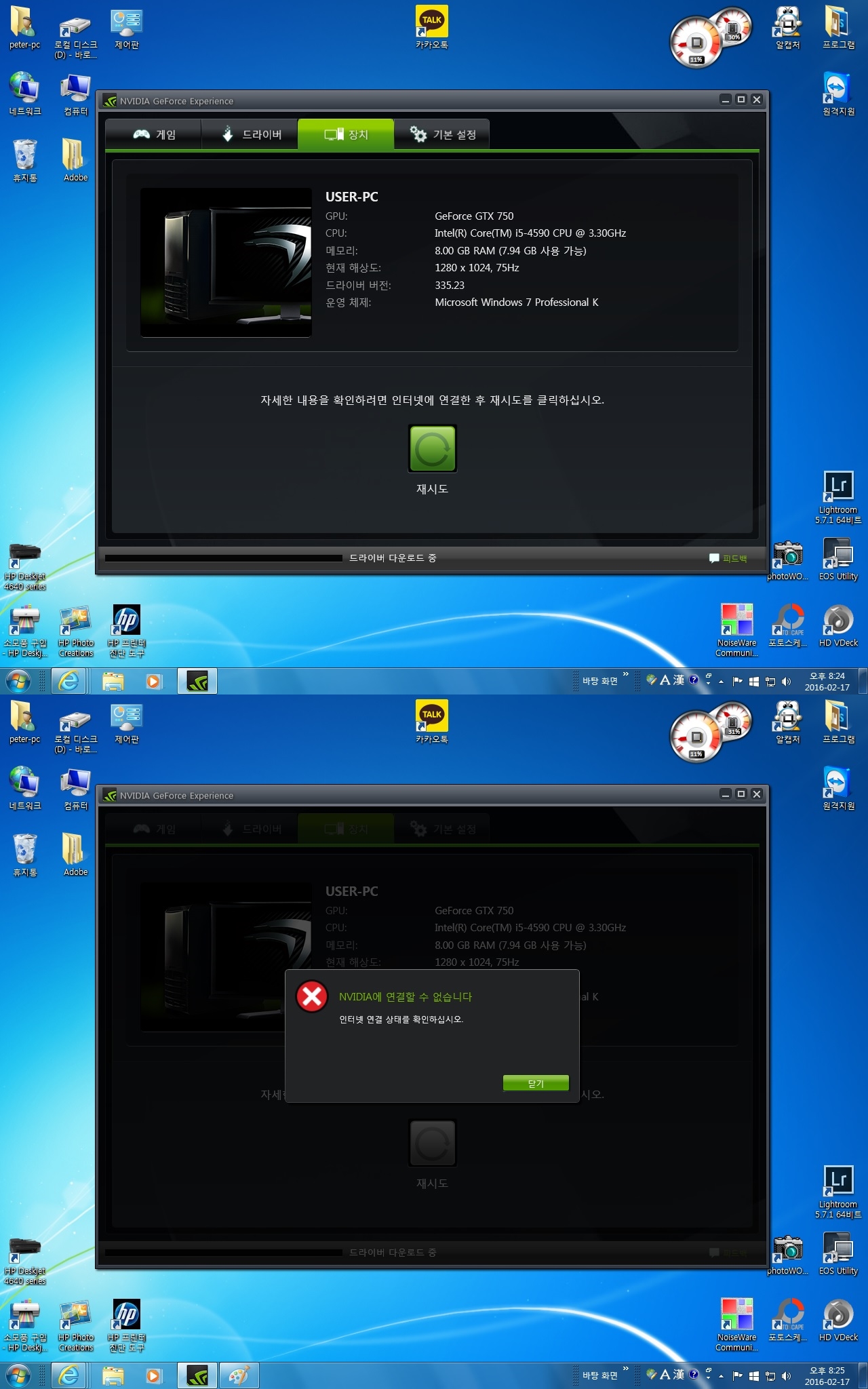The width and height of the screenshot is (868, 1389).
Task: Click IME help icon on upper taskbar
Action: (x=694, y=680)
